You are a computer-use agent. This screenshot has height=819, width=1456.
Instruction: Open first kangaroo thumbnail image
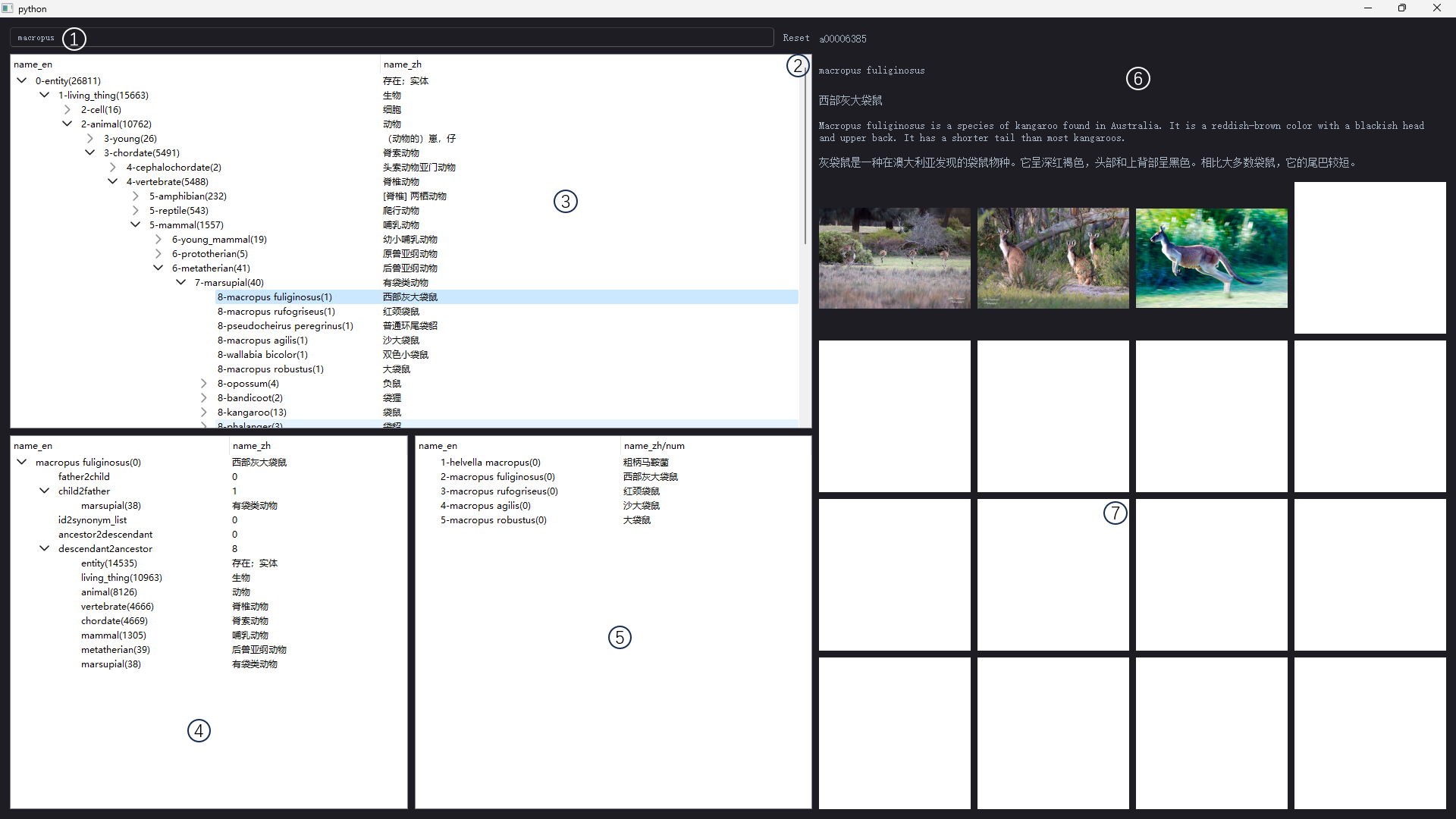(x=894, y=258)
